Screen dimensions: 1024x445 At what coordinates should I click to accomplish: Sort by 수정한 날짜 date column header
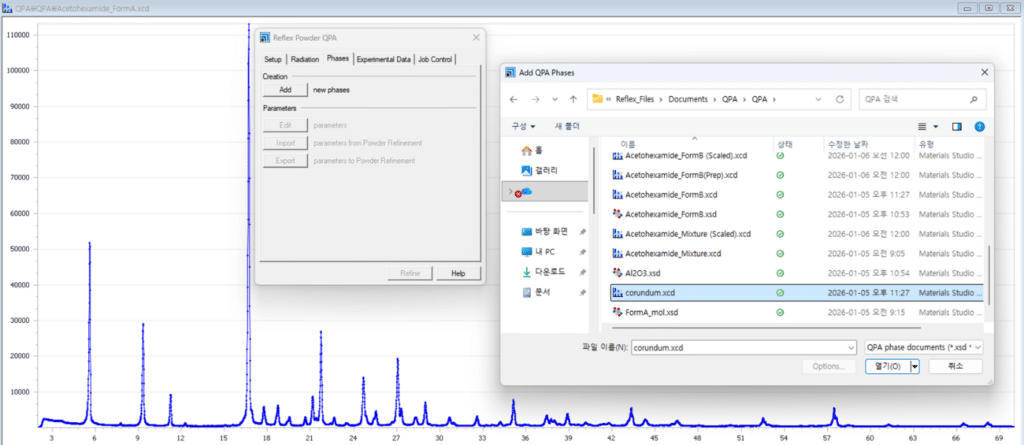point(849,144)
